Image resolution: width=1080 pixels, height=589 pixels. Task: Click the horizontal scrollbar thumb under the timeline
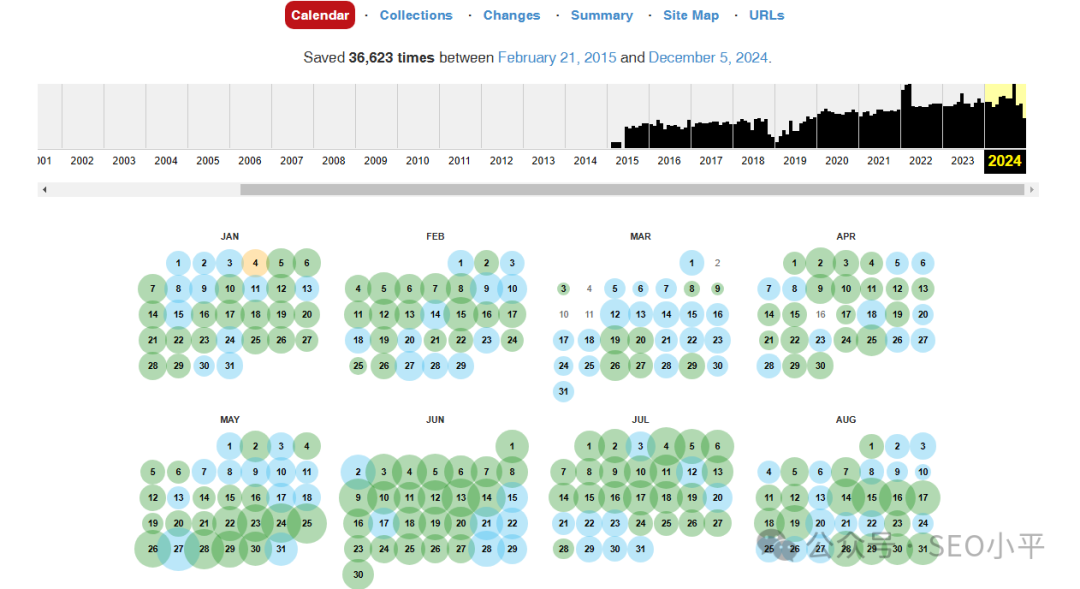click(x=632, y=189)
